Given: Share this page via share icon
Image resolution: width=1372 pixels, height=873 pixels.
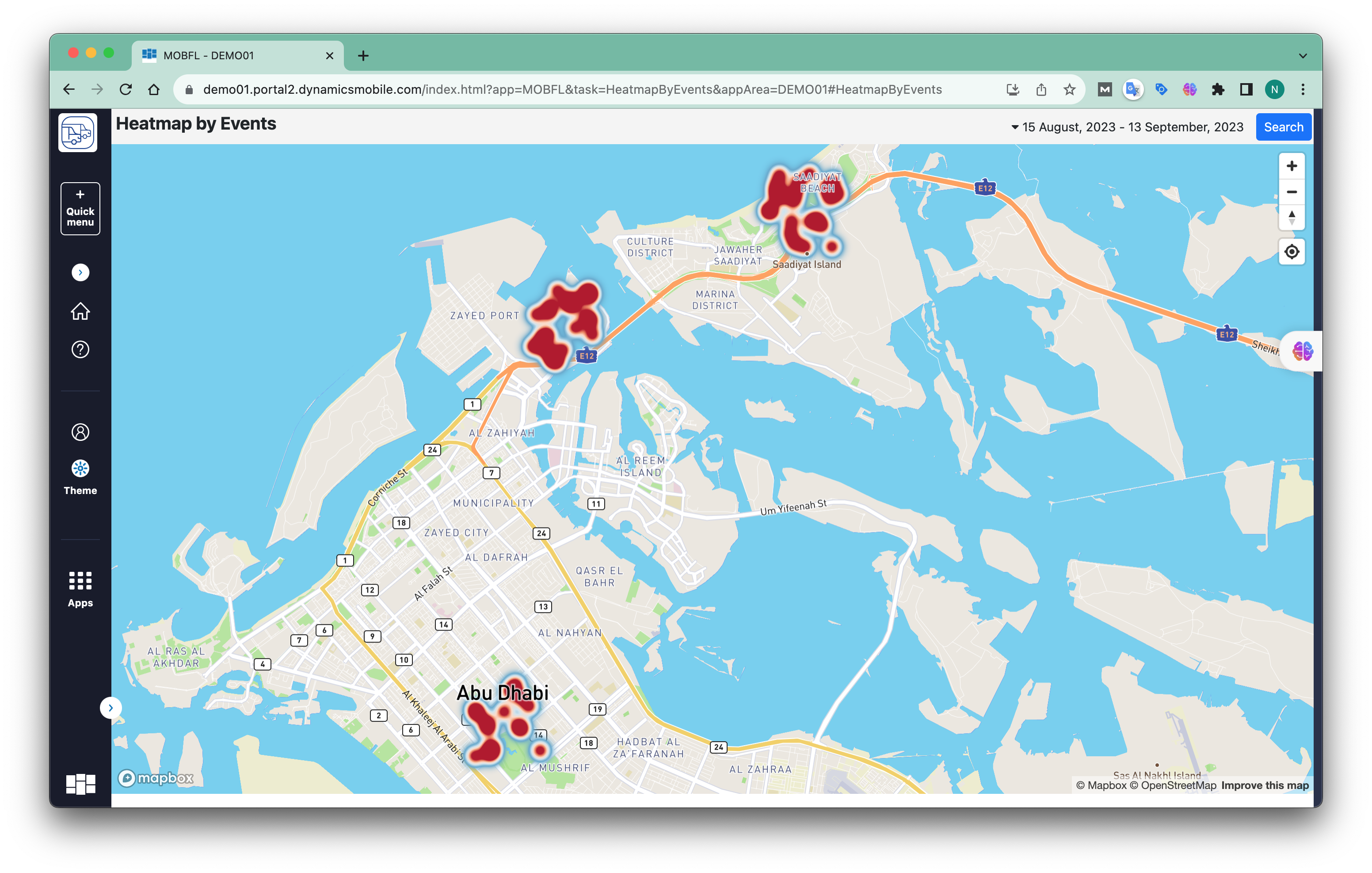Looking at the screenshot, I should point(1041,89).
